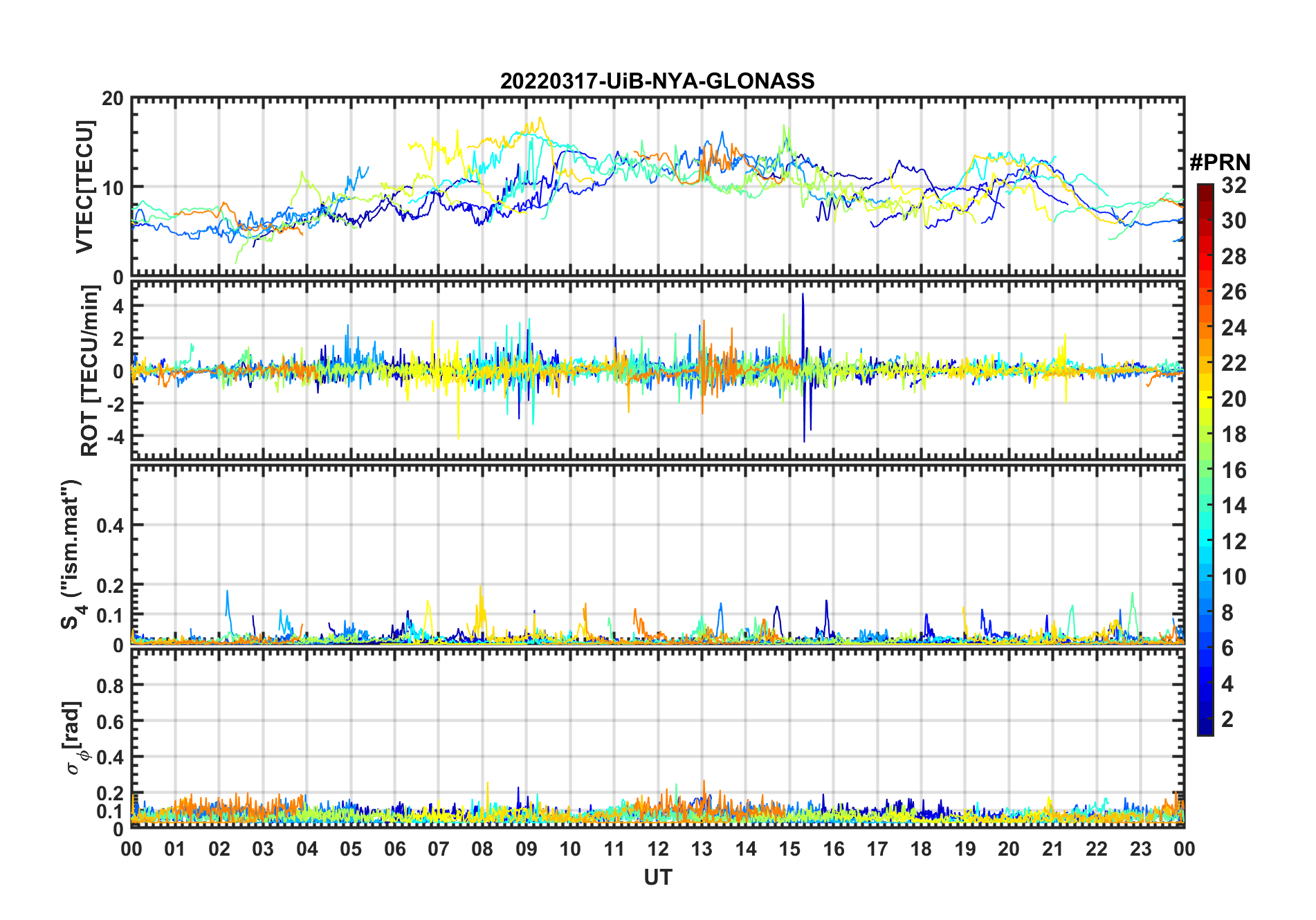This screenshot has width=1316, height=920.
Task: Click VTEC y-axis tick label 20
Action: coord(113,99)
